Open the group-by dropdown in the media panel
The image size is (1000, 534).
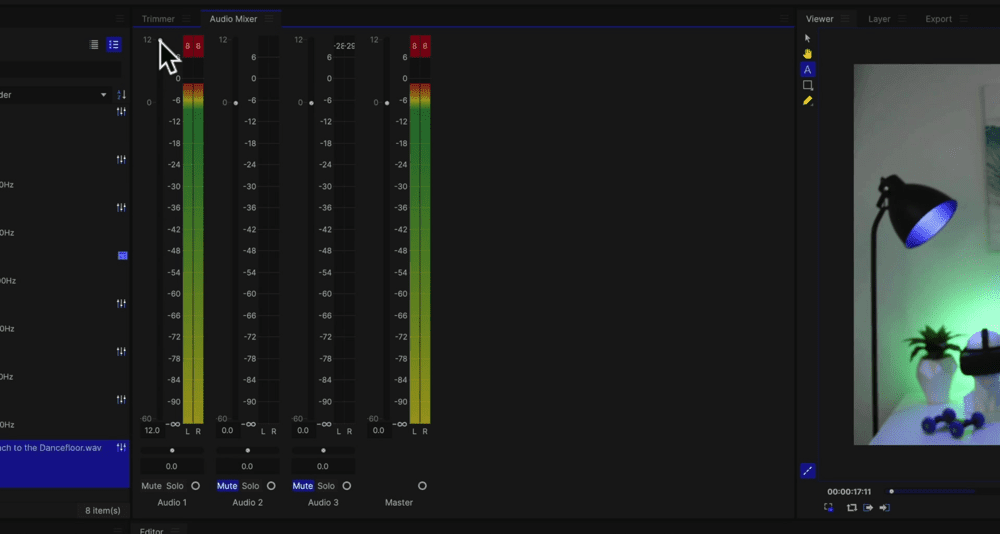click(x=54, y=95)
